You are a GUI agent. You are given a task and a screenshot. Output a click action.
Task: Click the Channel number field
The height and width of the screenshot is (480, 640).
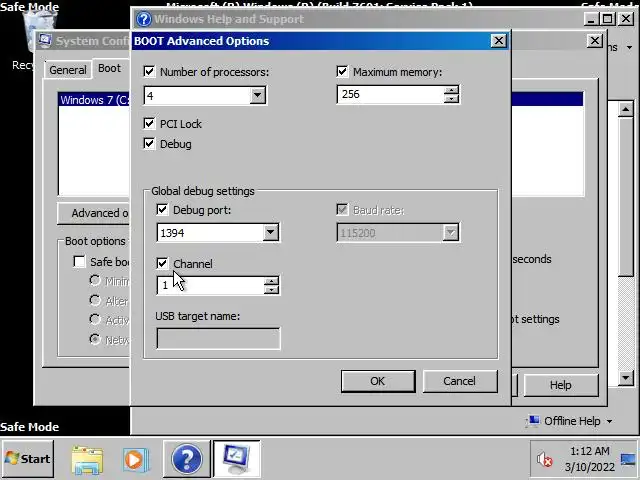(211, 285)
